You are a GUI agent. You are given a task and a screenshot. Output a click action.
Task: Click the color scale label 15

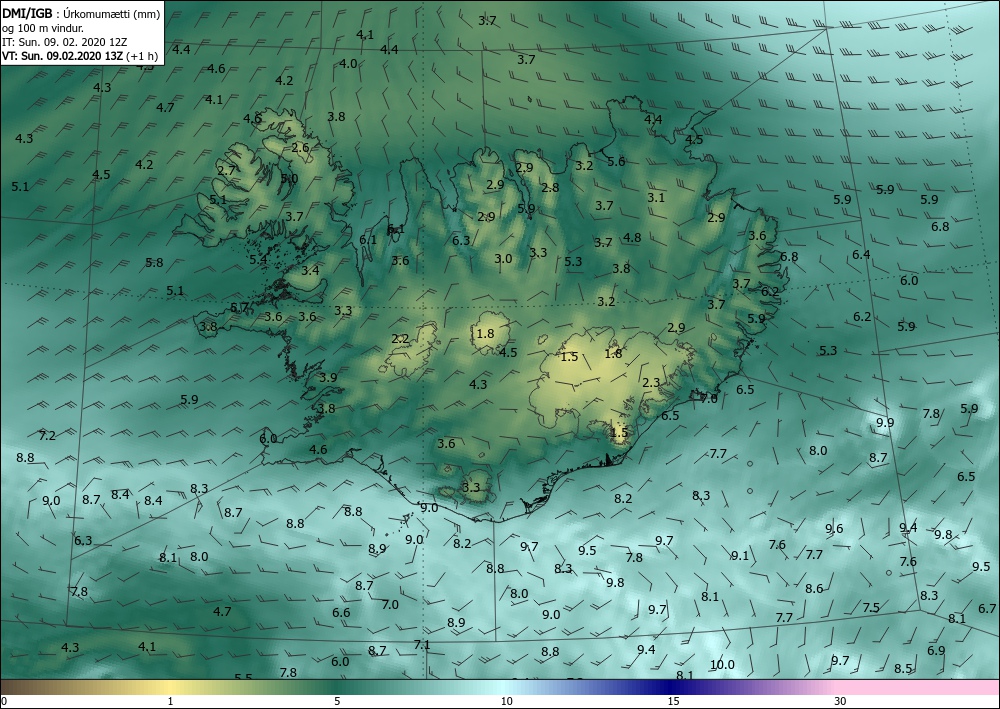(673, 702)
